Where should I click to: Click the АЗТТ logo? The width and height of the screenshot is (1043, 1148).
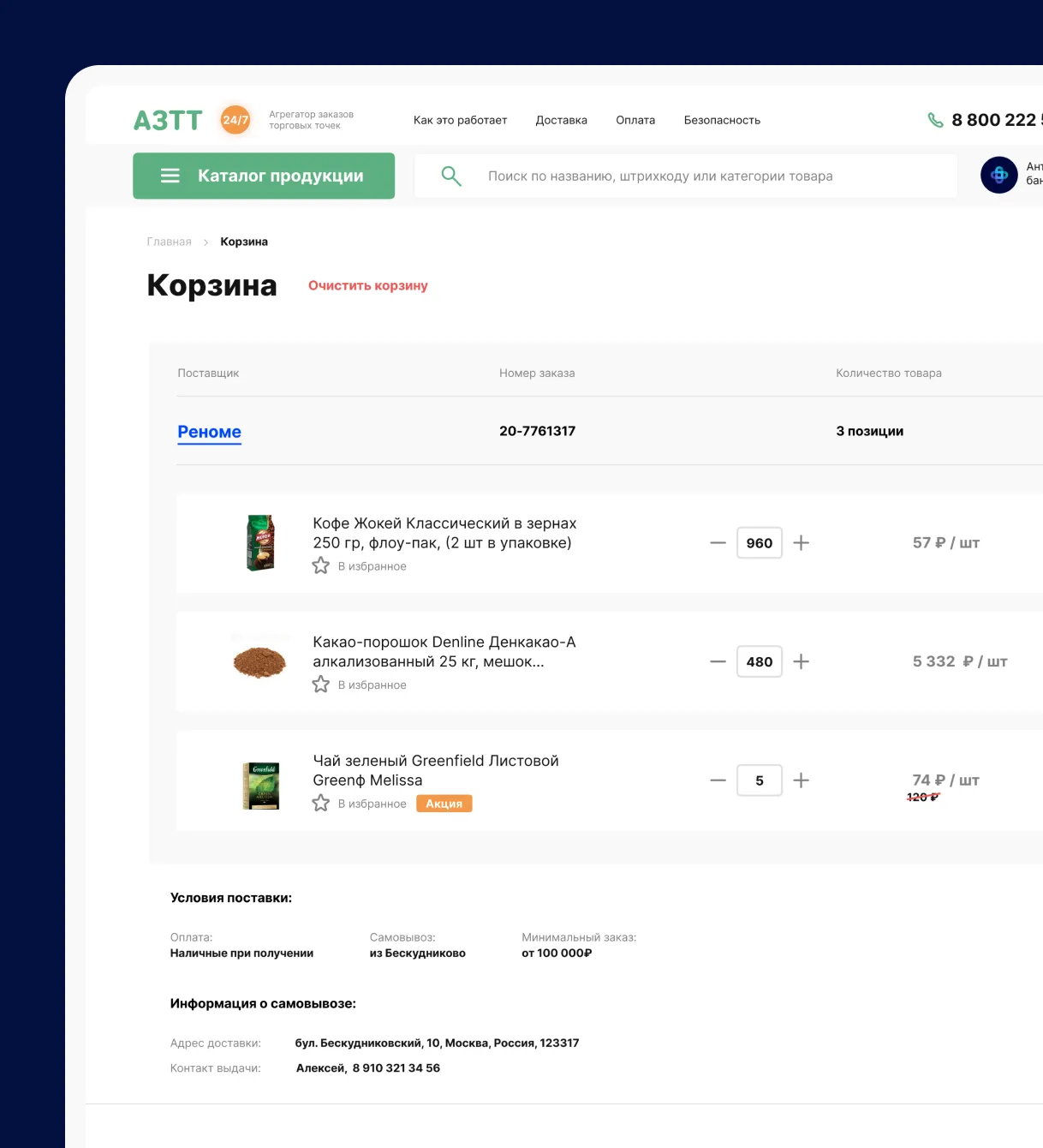pos(168,120)
